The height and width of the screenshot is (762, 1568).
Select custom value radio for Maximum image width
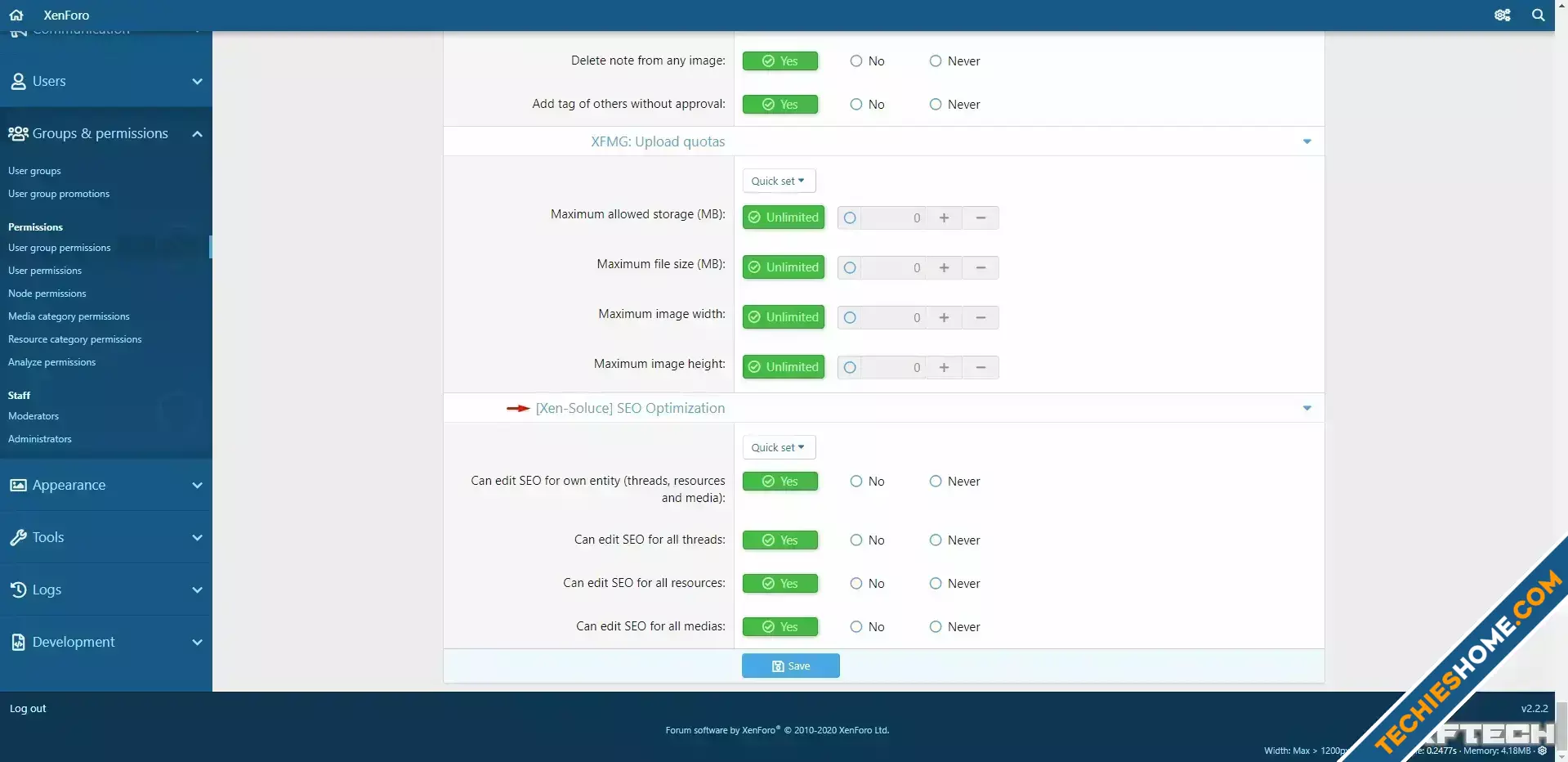click(850, 317)
